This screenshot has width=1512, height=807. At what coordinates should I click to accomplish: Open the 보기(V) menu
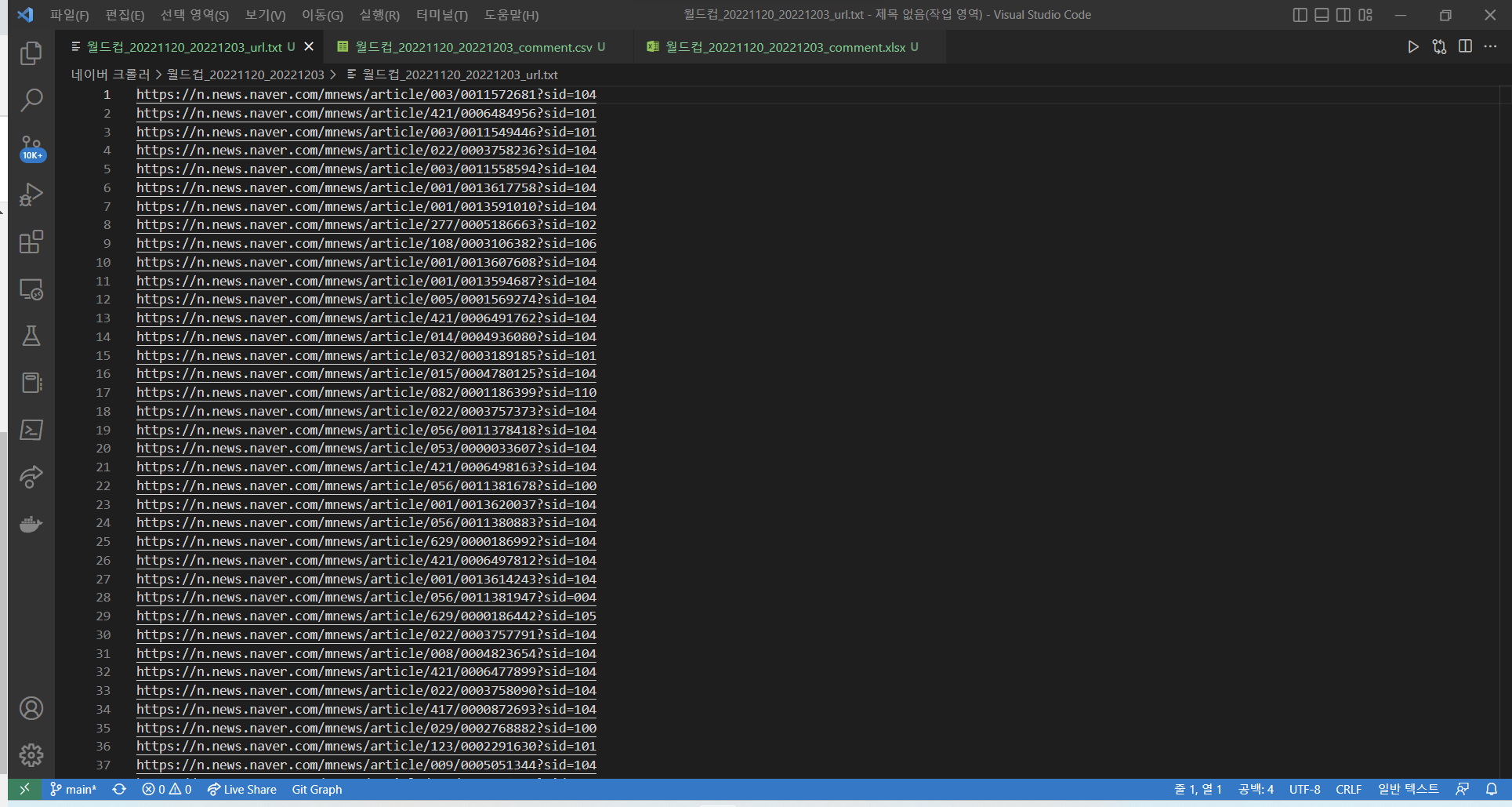click(x=265, y=15)
